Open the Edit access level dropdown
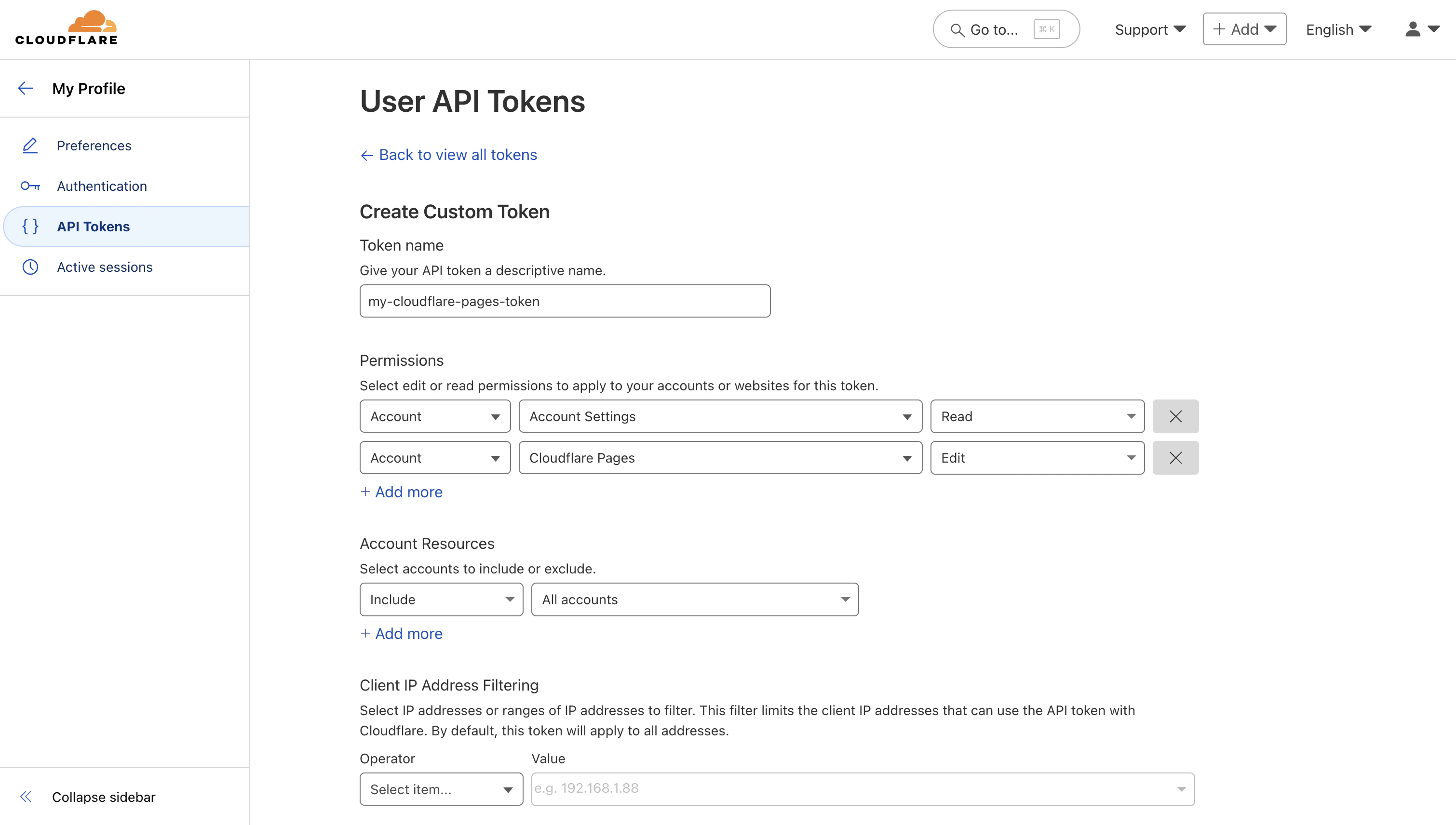This screenshot has height=825, width=1456. pos(1037,458)
